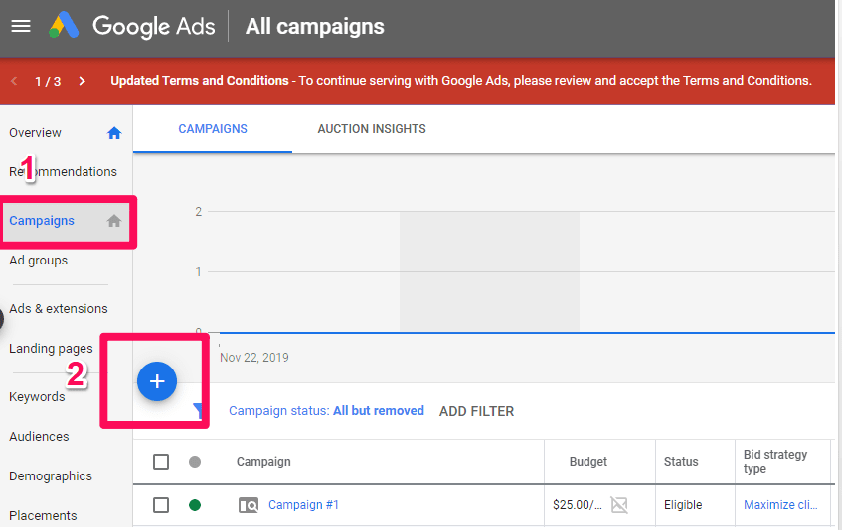Click the ADD FILTER button

(x=476, y=411)
